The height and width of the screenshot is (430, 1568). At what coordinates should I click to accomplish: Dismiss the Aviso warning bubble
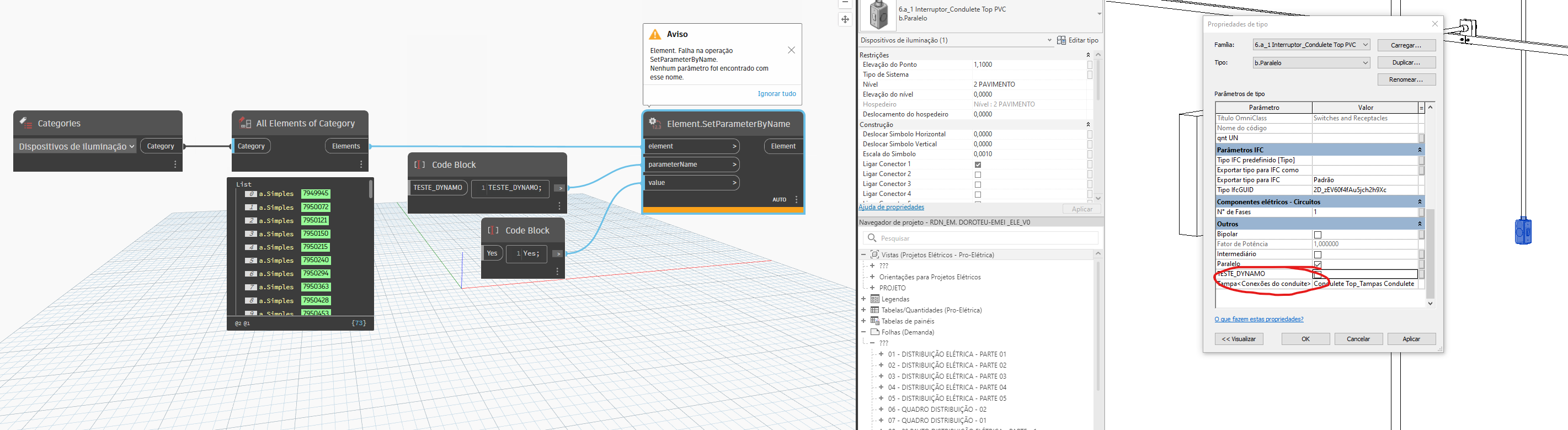(791, 50)
